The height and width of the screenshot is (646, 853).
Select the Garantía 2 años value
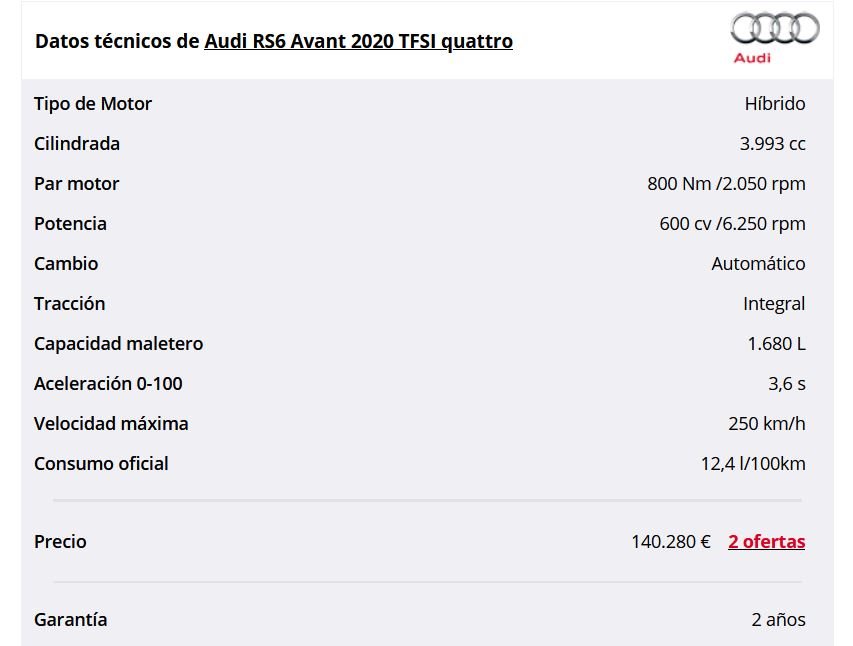778,619
